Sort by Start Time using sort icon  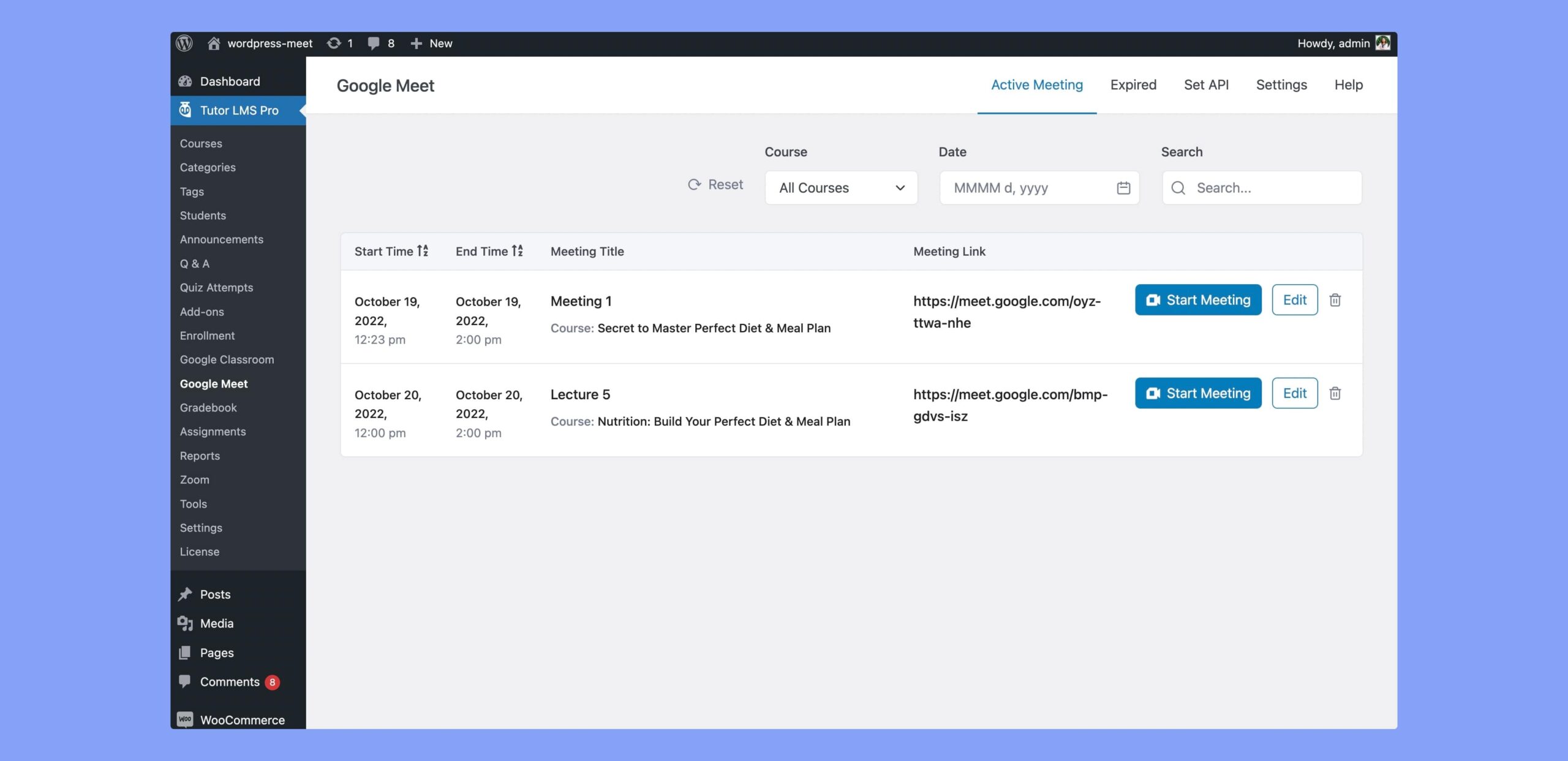coord(423,250)
